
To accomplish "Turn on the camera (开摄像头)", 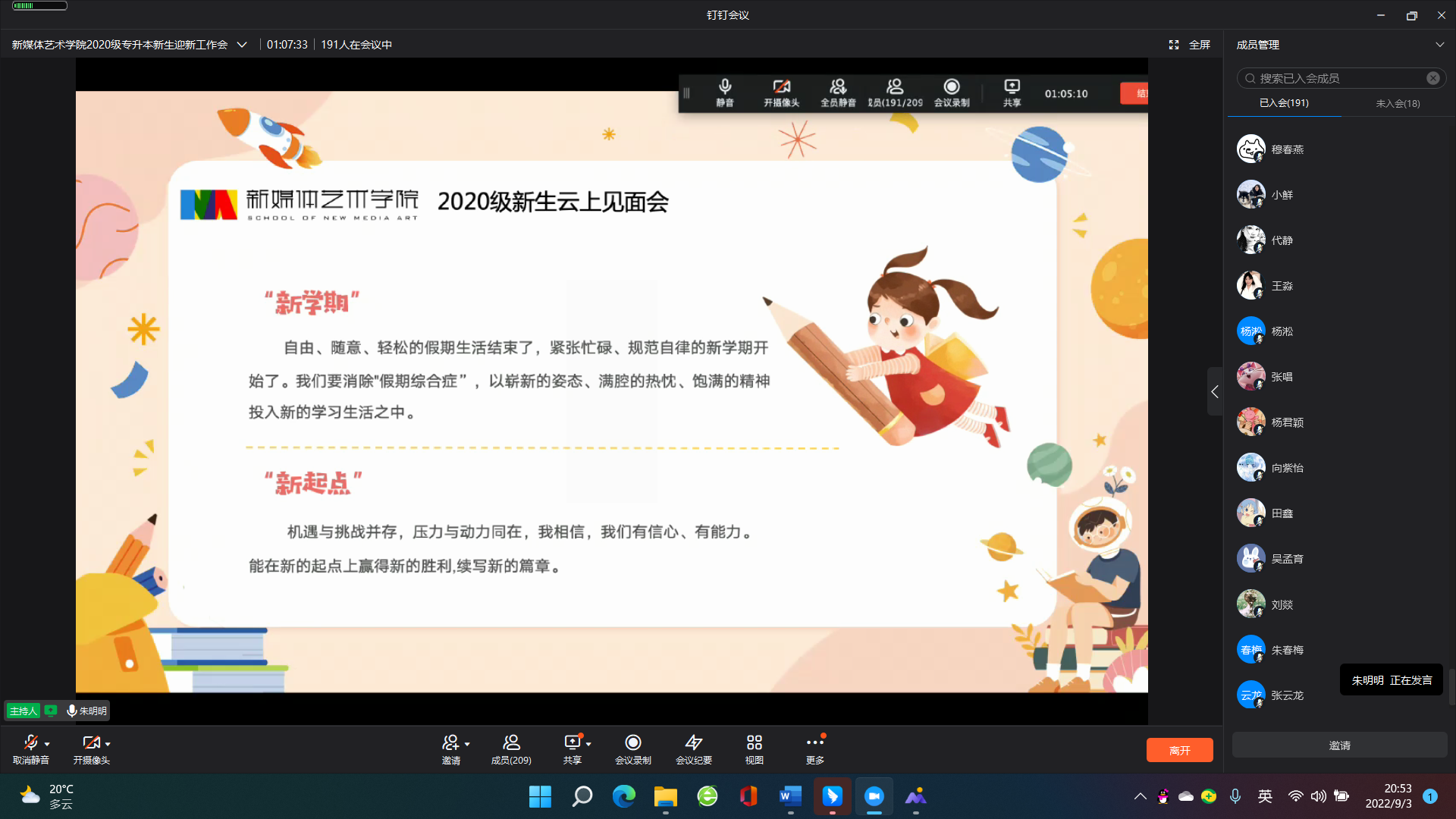I will pyautogui.click(x=91, y=742).
